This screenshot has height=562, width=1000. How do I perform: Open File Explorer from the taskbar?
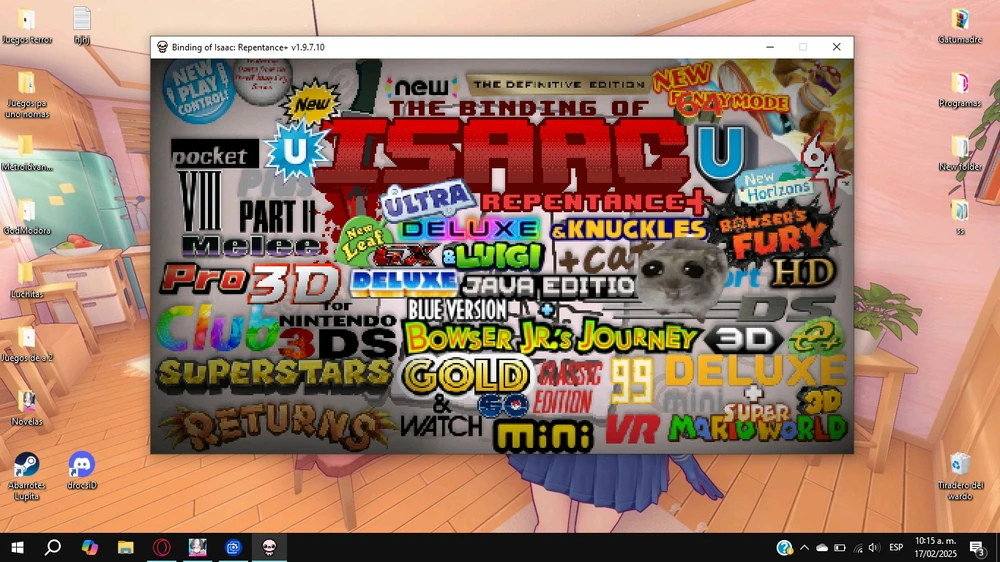tap(125, 547)
